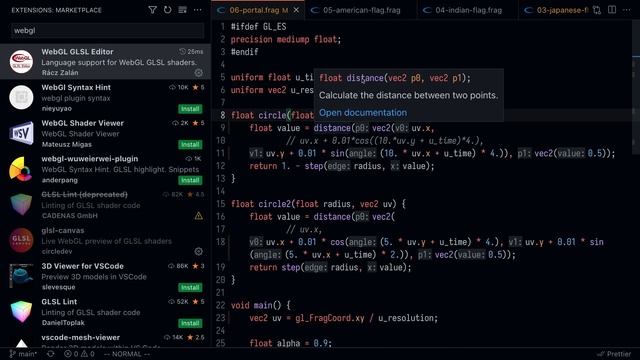Click the main branch indicator in status bar

pyautogui.click(x=23, y=354)
